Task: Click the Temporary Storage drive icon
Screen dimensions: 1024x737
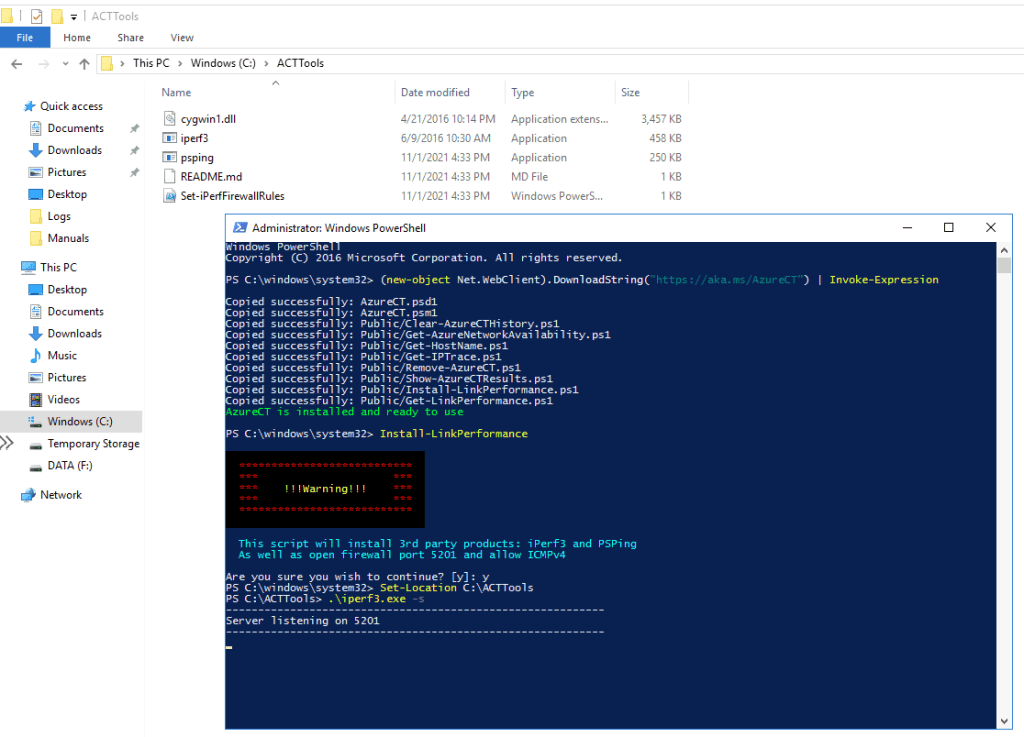Action: (36, 445)
